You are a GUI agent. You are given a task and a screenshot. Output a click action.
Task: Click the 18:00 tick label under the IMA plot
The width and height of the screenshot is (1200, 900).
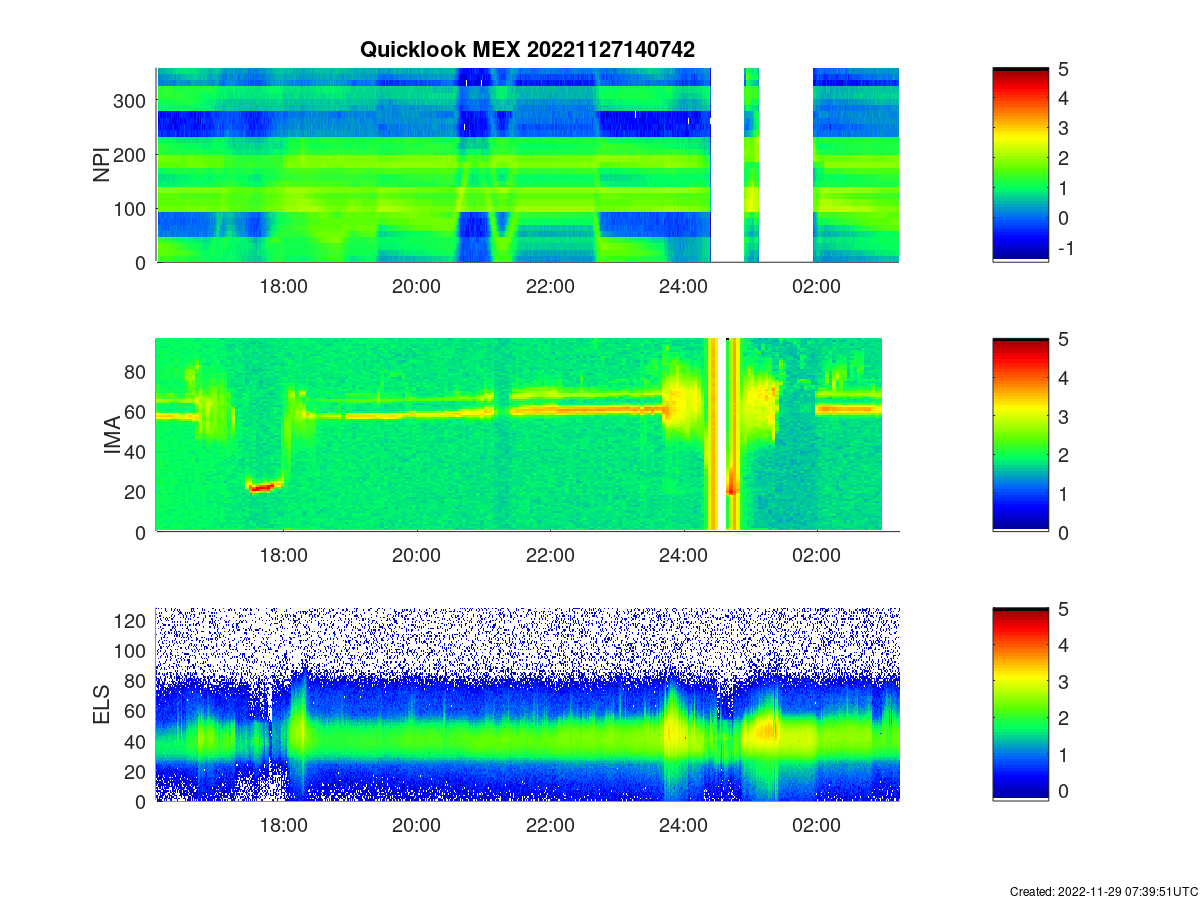(x=283, y=557)
